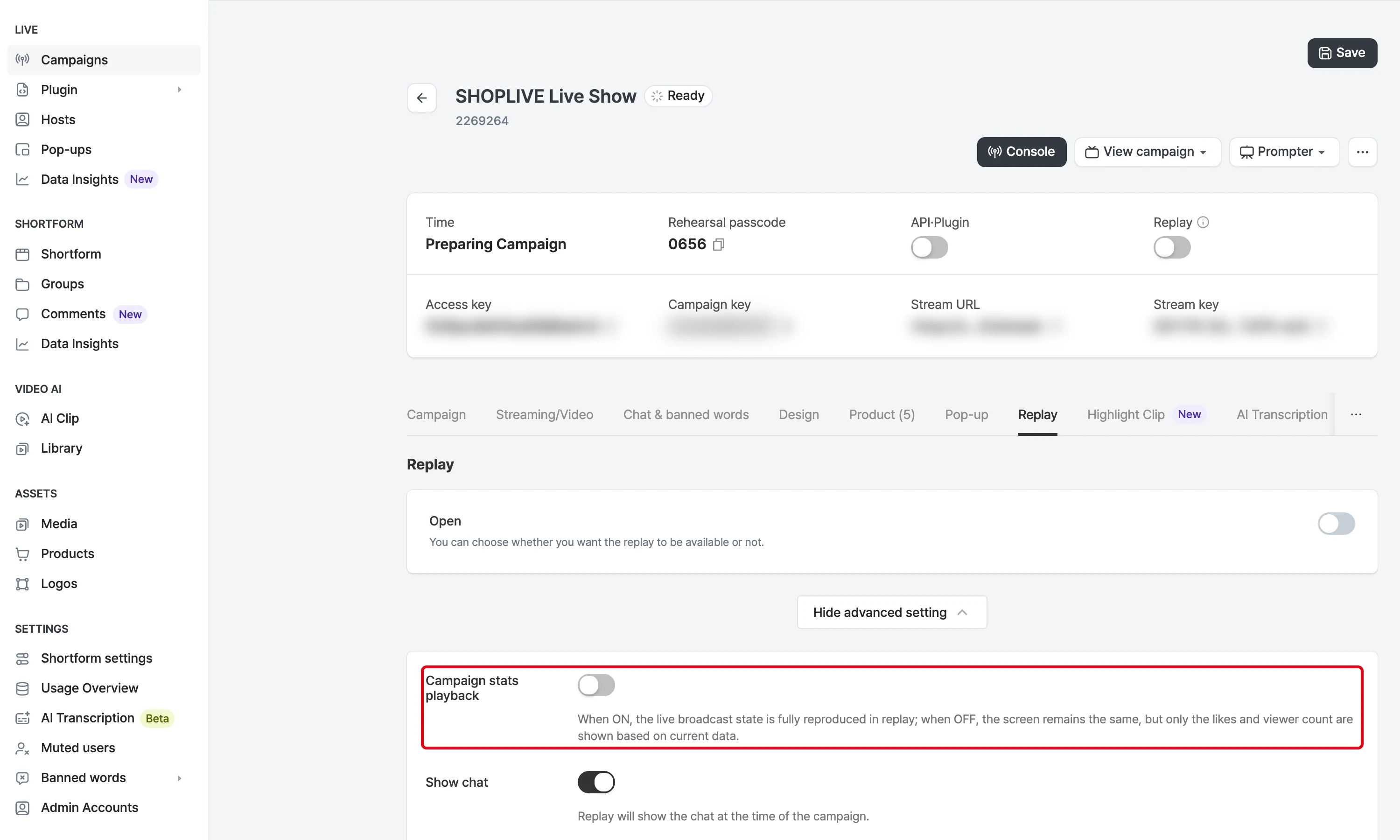Click the Shortform calendar icon

point(22,254)
